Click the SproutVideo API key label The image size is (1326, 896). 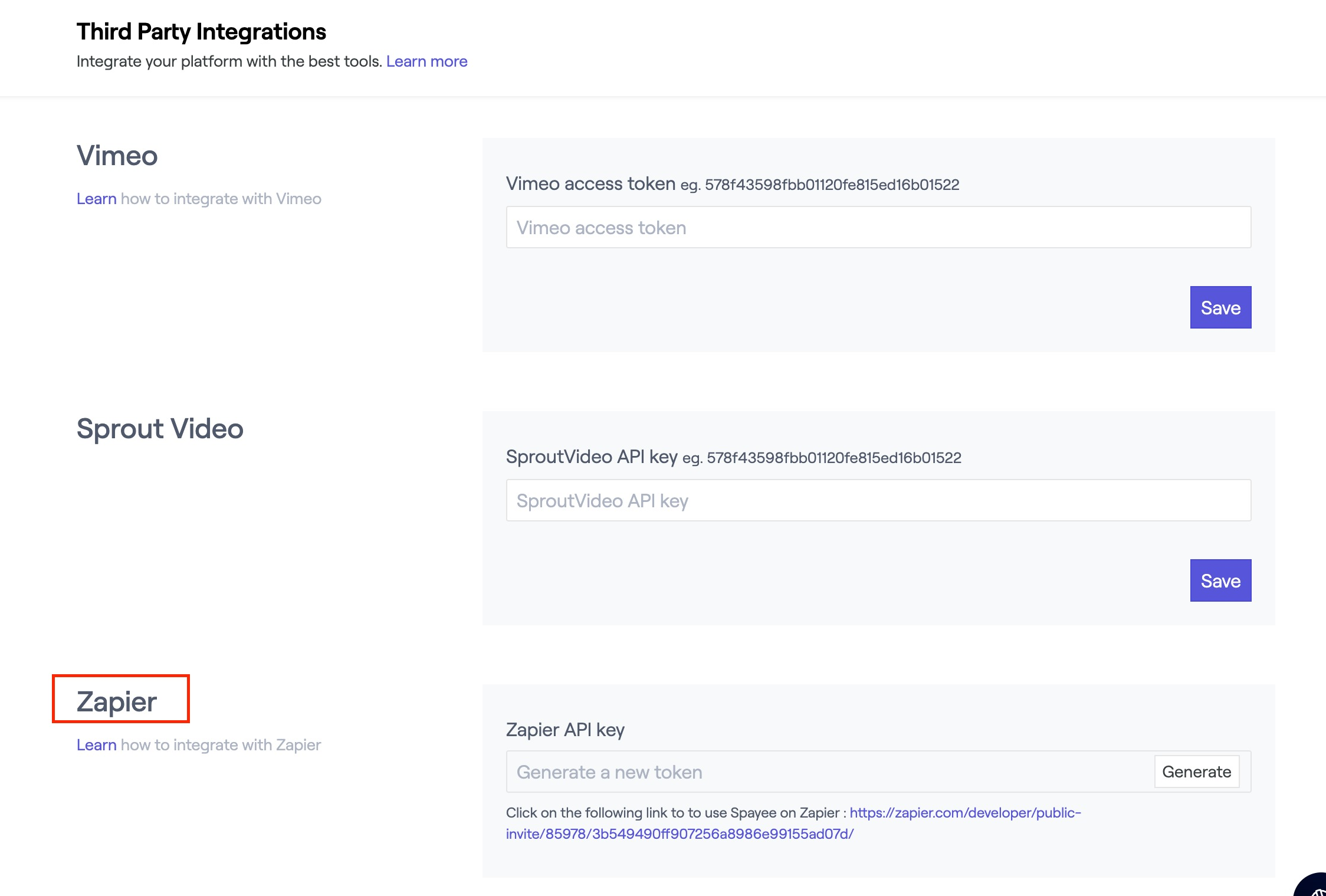pos(592,457)
